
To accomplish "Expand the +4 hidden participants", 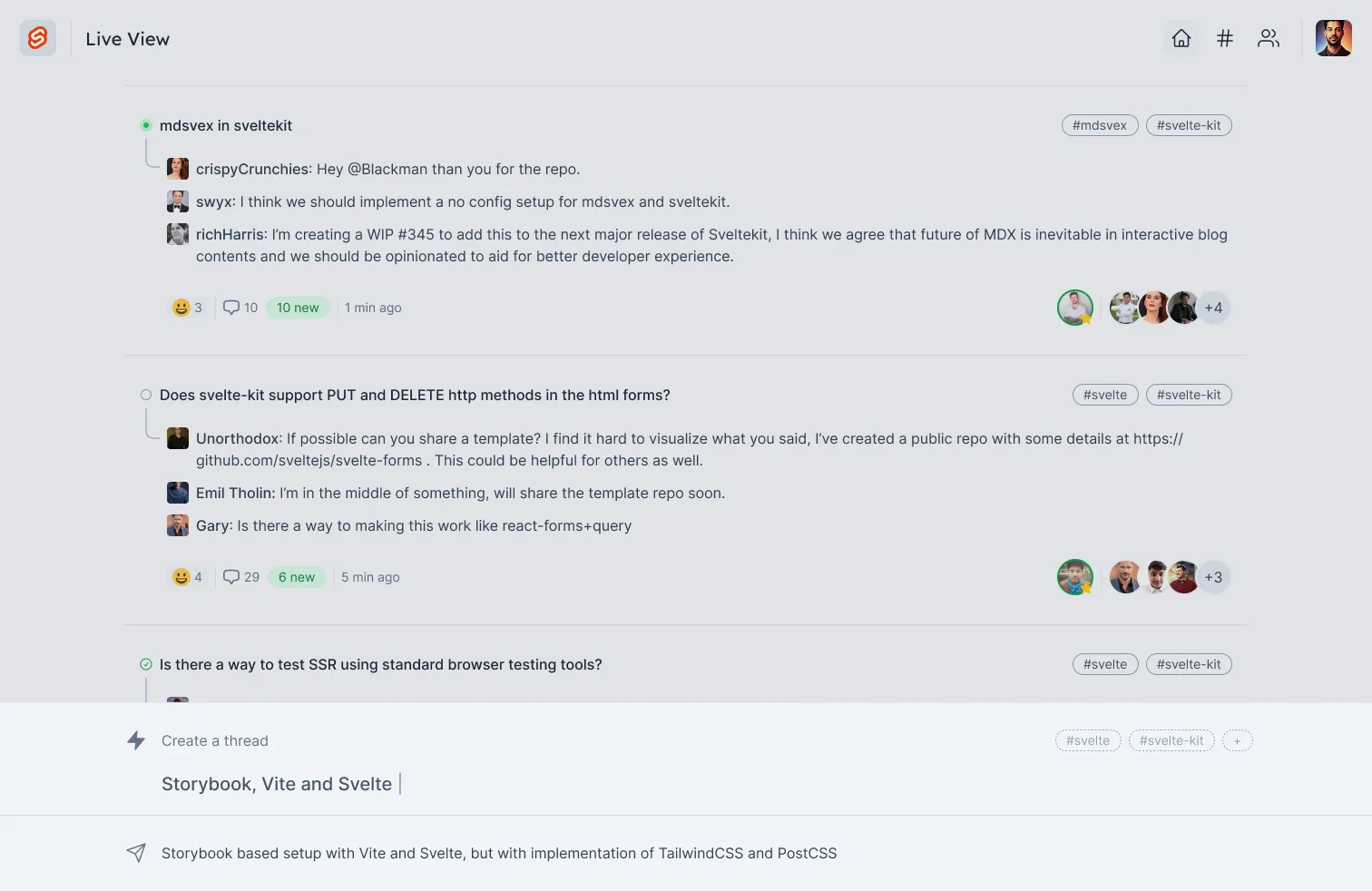I will point(1214,307).
